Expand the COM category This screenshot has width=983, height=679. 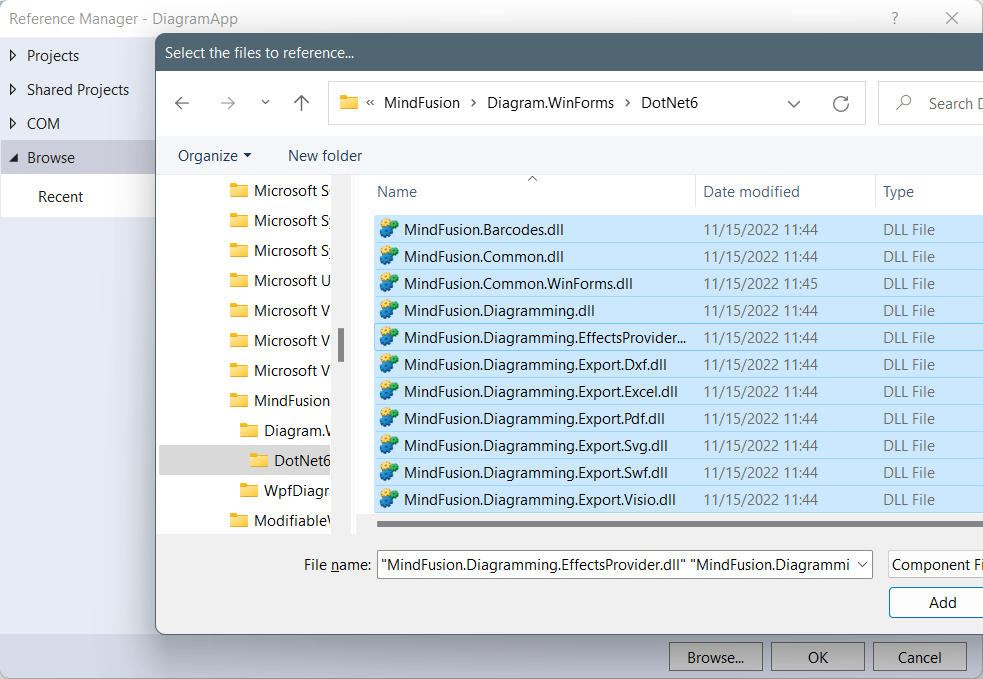(x=13, y=124)
